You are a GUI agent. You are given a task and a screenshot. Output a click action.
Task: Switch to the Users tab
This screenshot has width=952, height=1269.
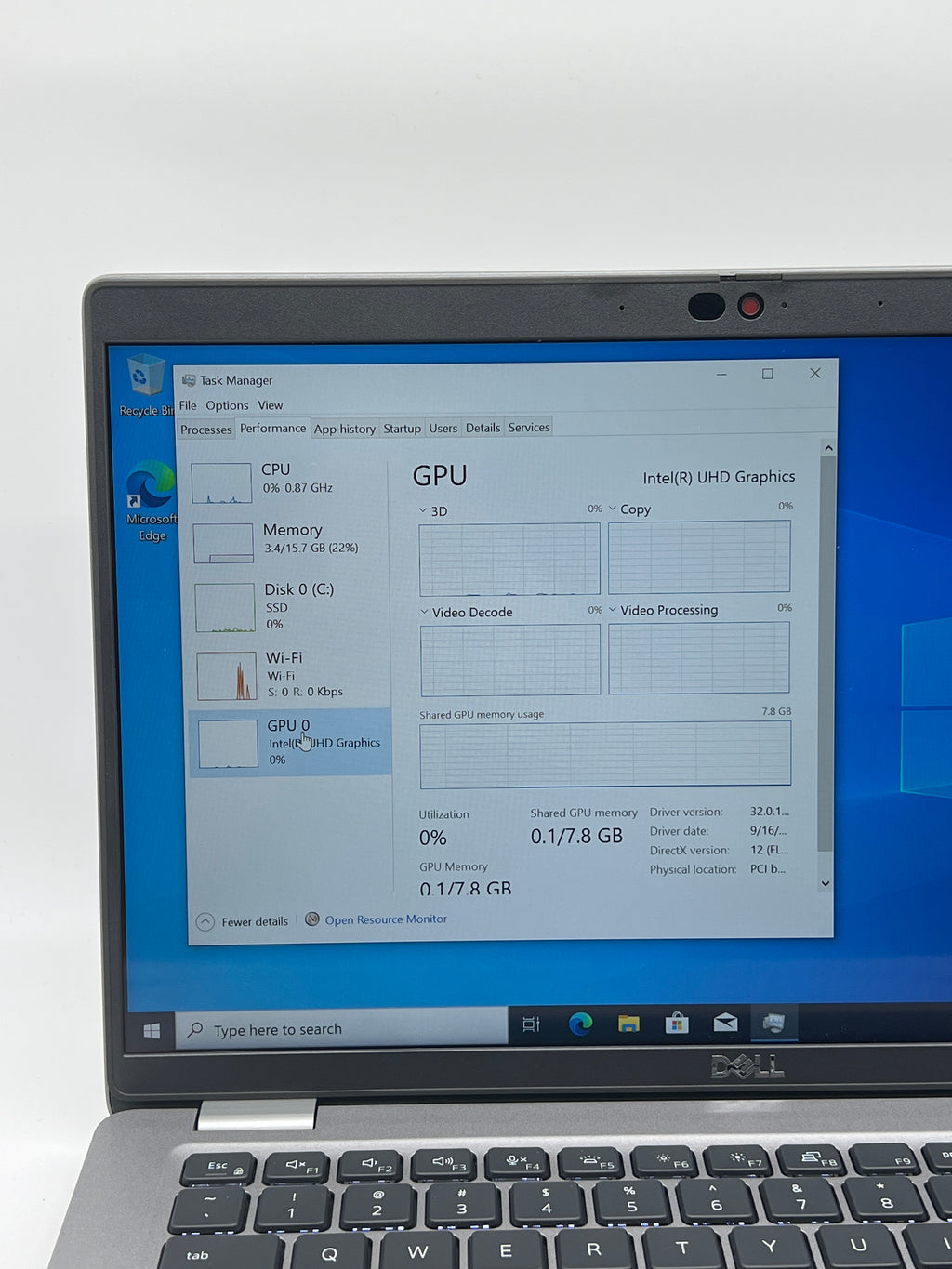[x=443, y=429]
